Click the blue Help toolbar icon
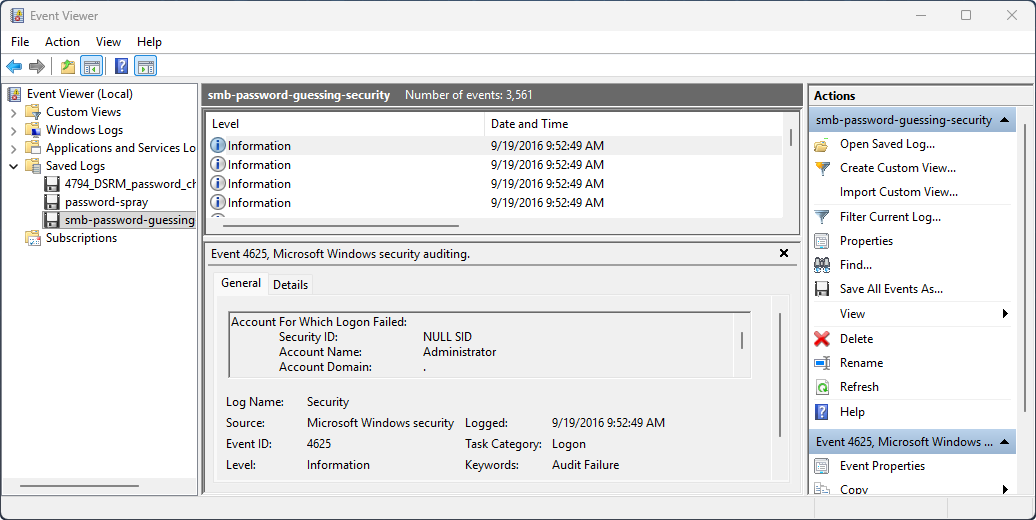Viewport: 1036px width, 520px height. click(121, 67)
